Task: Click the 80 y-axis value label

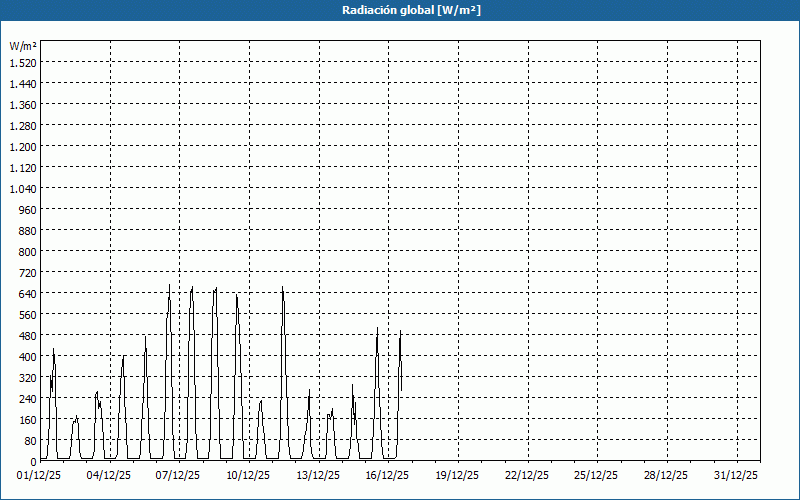Action: (30, 440)
